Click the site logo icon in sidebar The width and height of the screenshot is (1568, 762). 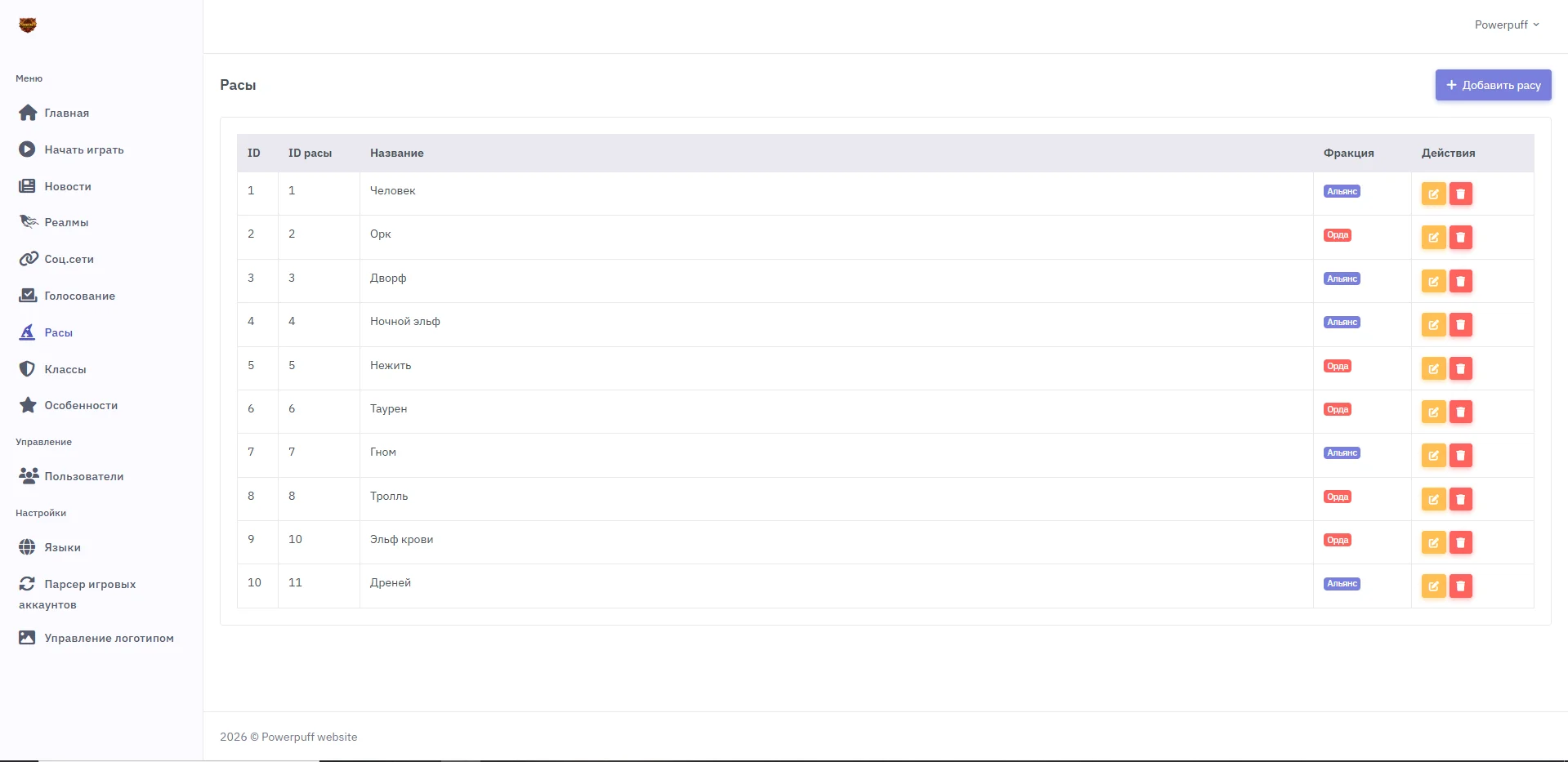click(x=28, y=25)
